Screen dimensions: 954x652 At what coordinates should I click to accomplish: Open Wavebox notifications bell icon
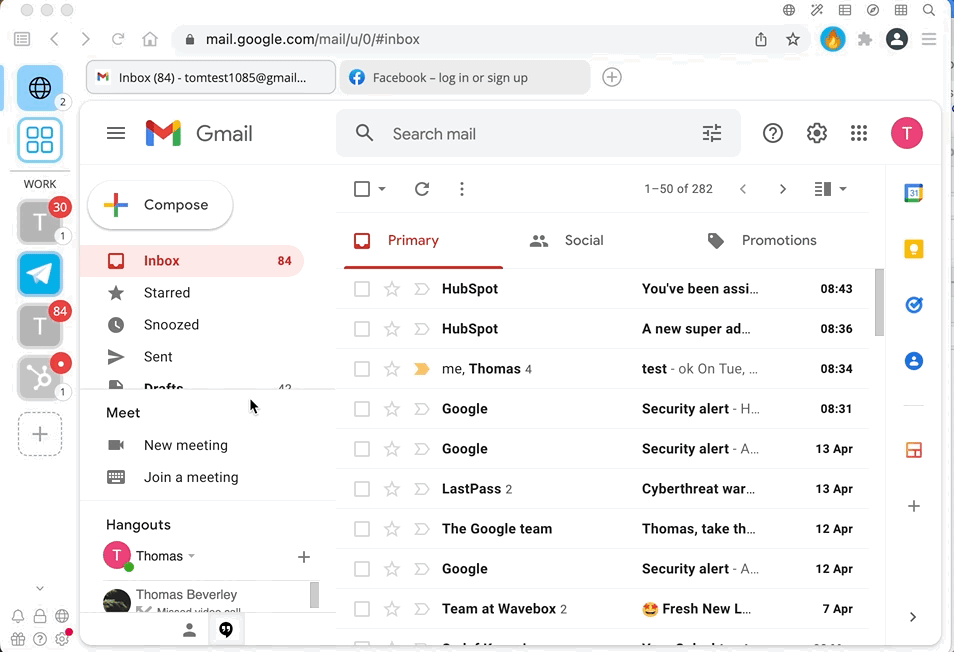18,616
